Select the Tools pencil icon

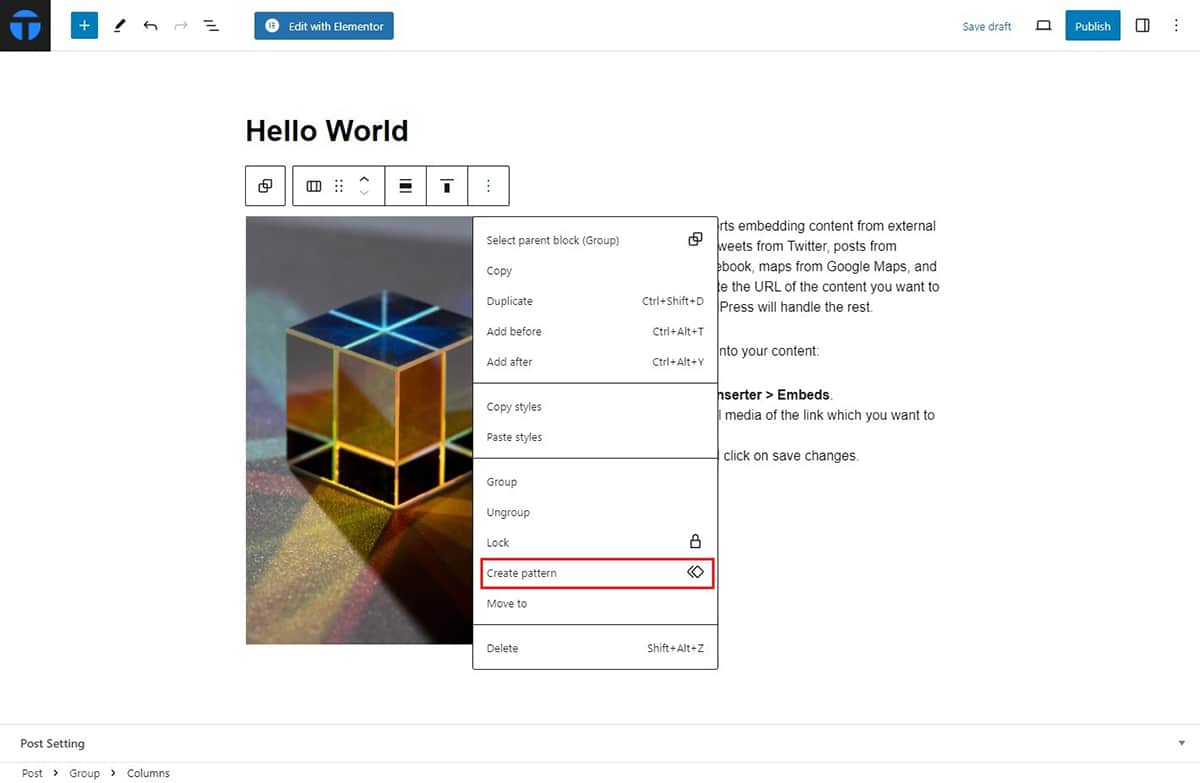tap(119, 26)
